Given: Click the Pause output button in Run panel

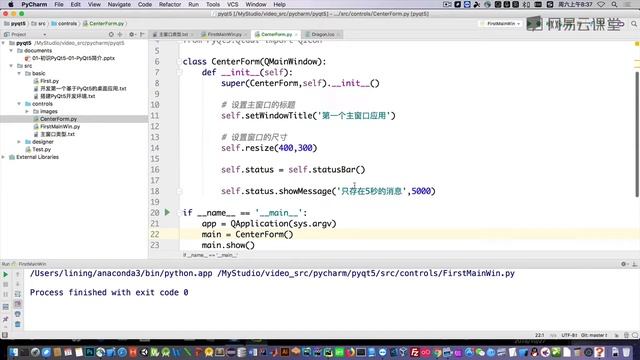Looking at the screenshot, I should pyautogui.click(x=6, y=294).
